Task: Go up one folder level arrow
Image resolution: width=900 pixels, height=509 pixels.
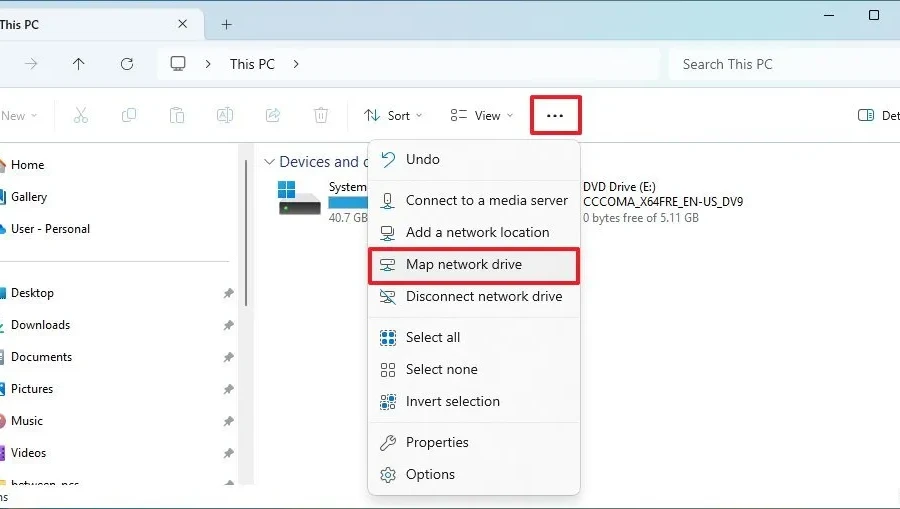Action: pos(79,64)
